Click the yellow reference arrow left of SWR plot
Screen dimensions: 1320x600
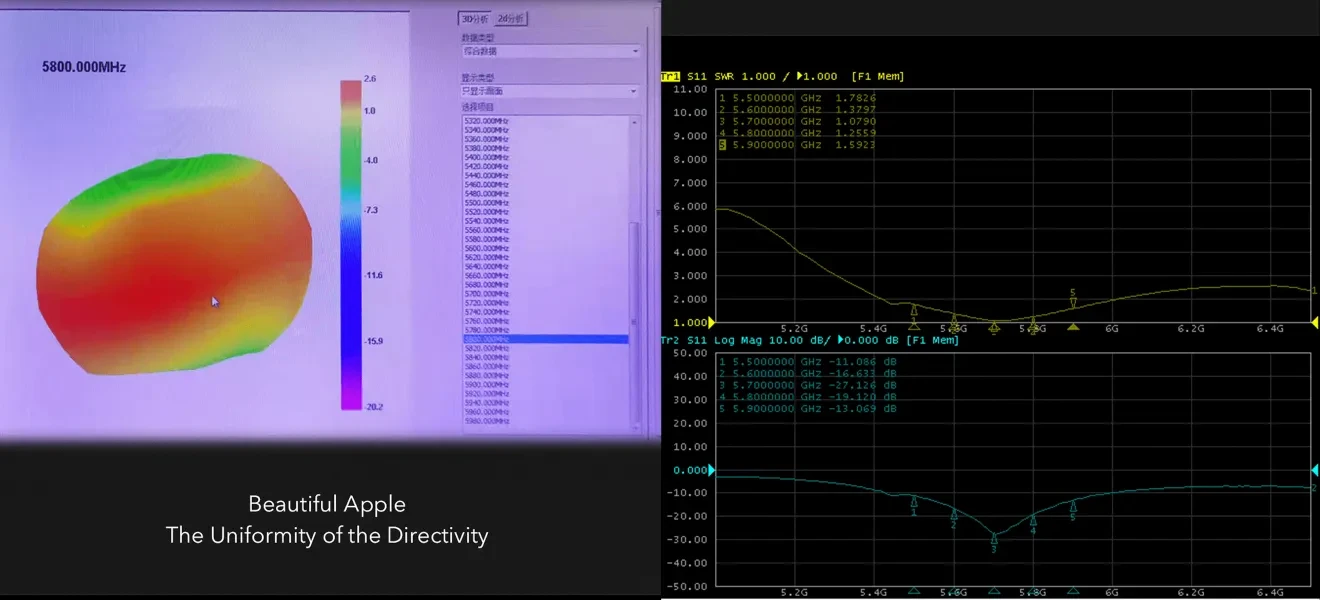pos(711,323)
